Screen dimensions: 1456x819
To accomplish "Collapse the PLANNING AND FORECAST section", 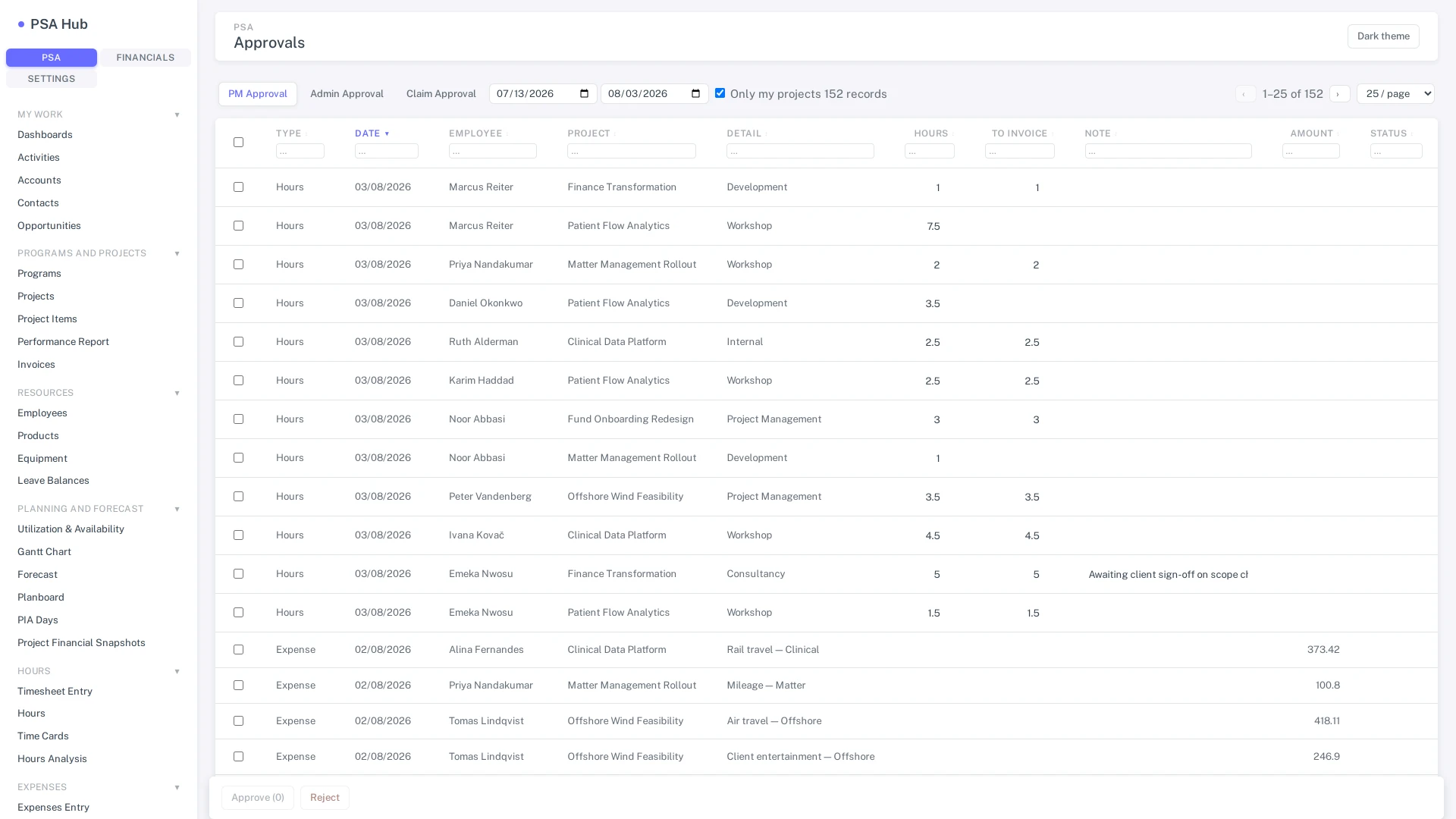I will [177, 509].
